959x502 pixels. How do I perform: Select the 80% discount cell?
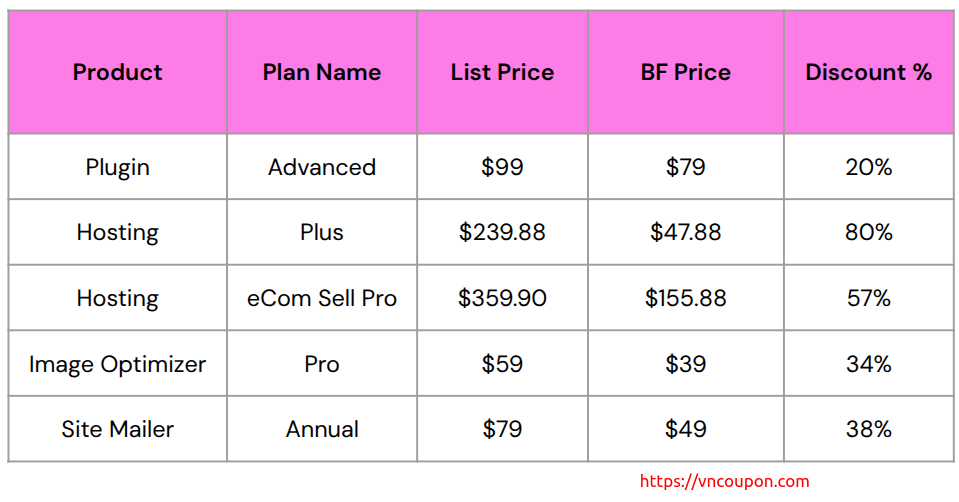pos(868,232)
